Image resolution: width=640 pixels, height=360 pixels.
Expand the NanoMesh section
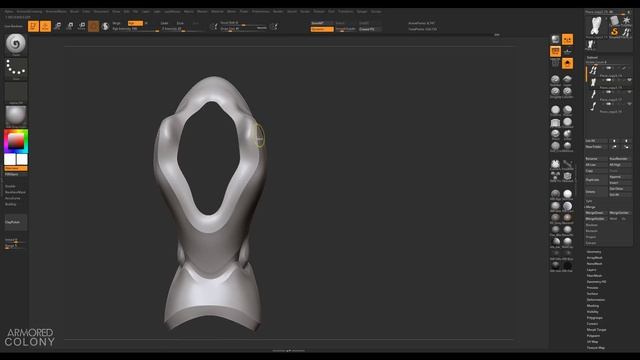tap(594, 264)
